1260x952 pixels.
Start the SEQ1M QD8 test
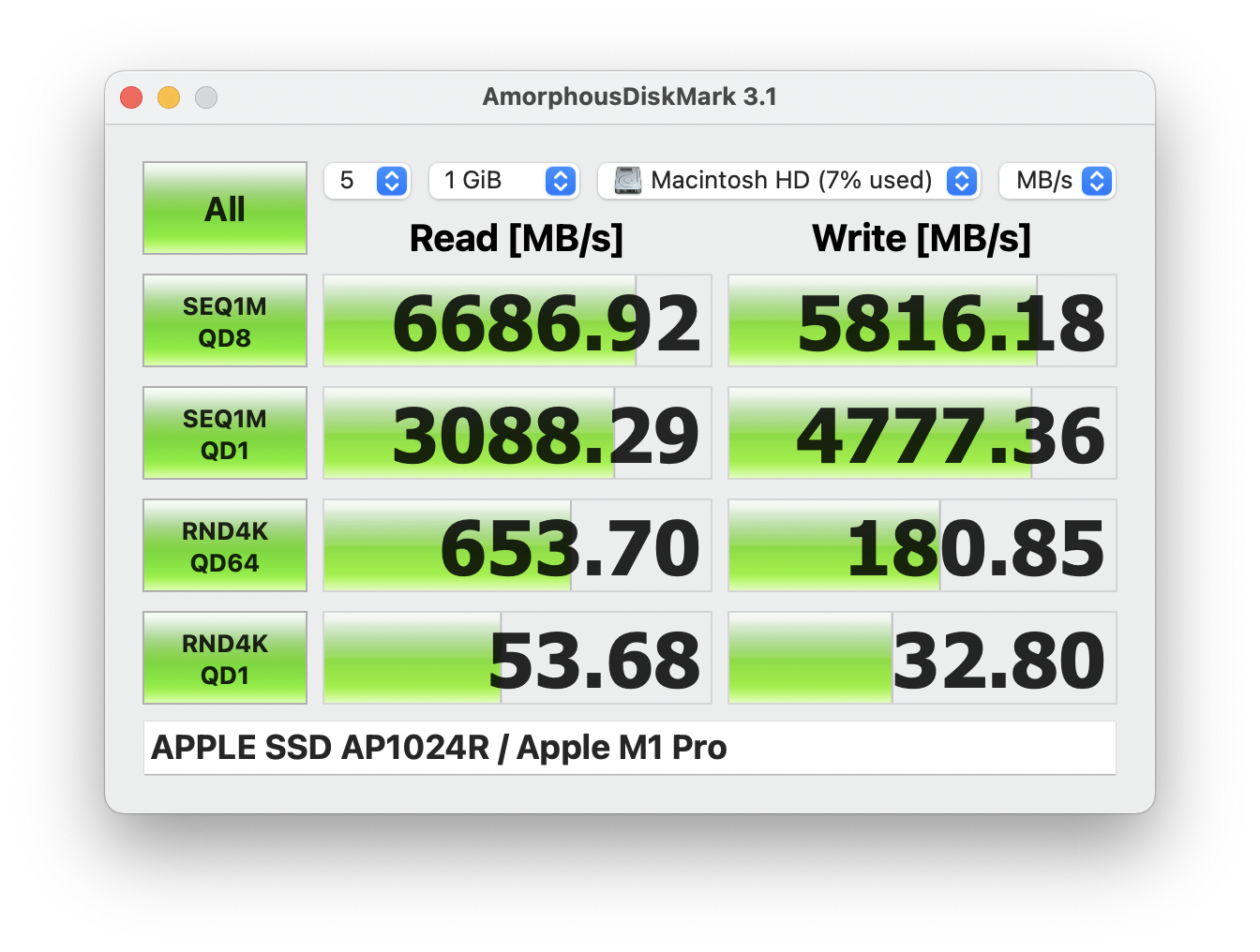click(x=225, y=320)
